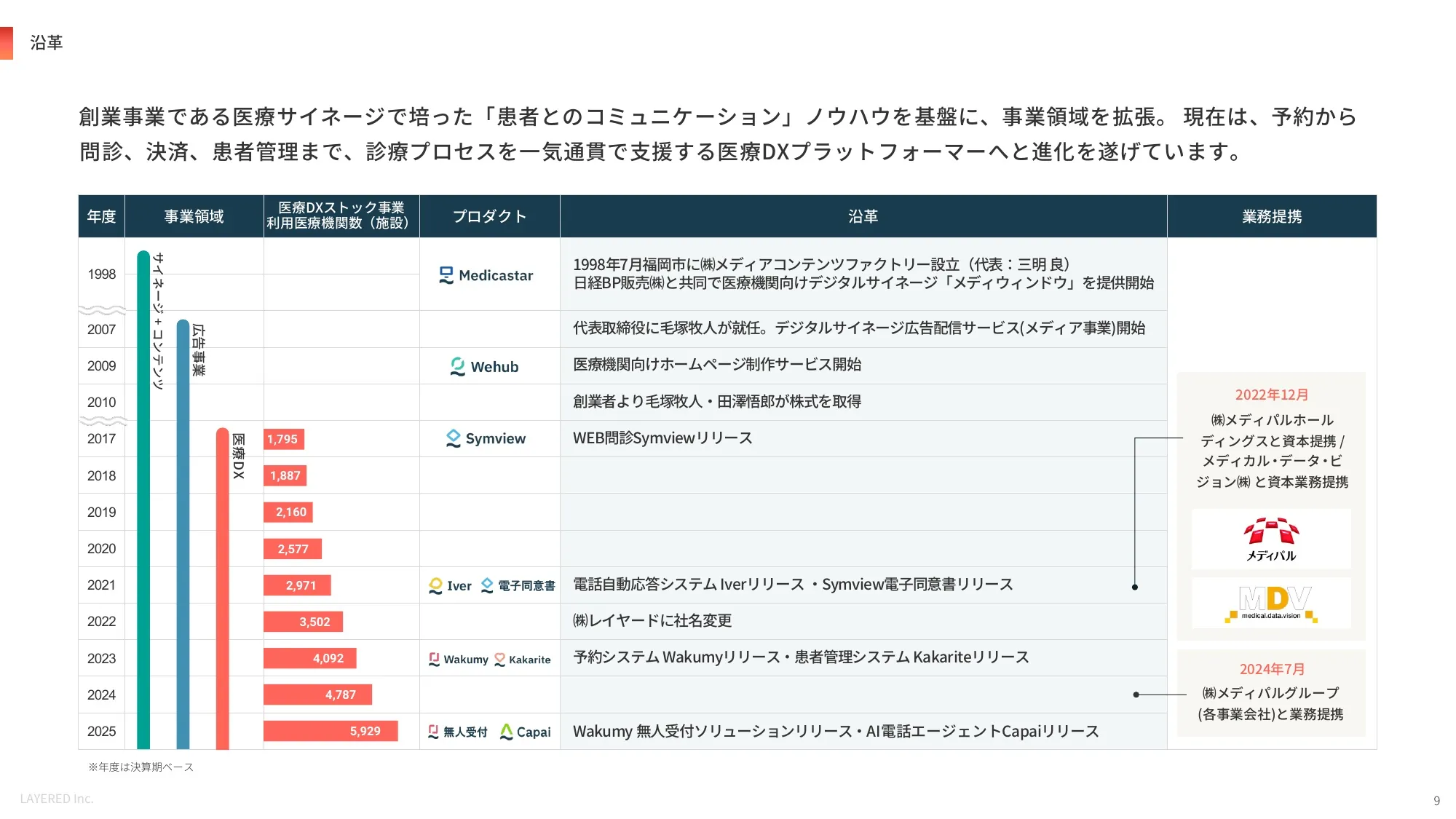
Task: Click the プロダクト column header
Action: click(489, 216)
